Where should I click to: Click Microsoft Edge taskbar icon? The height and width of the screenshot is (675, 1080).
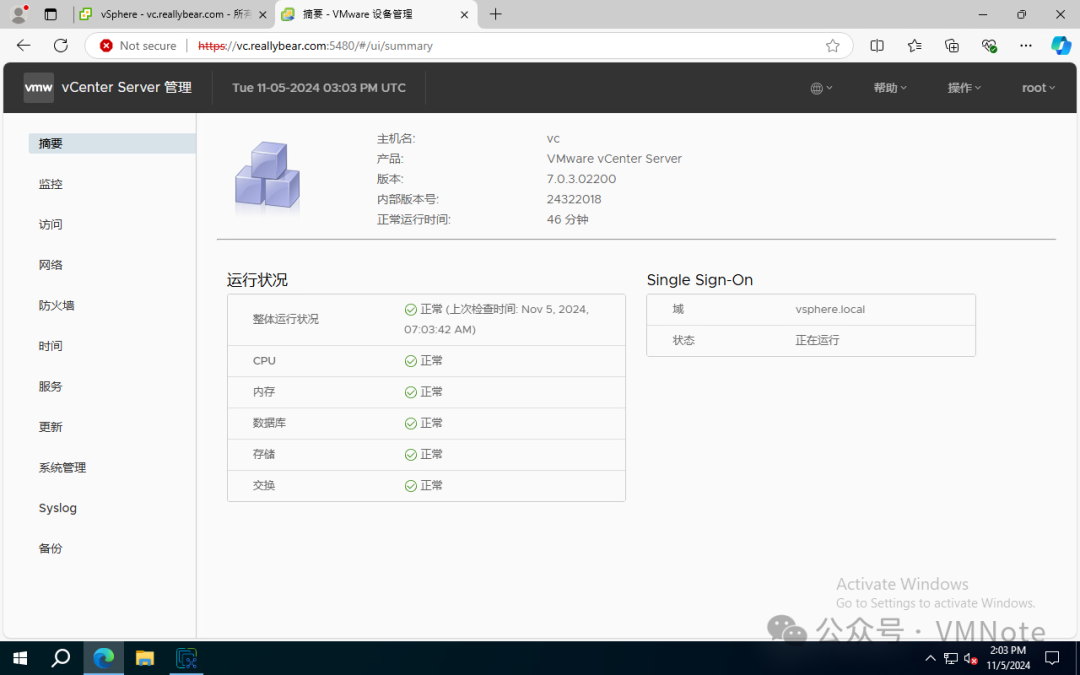point(103,658)
